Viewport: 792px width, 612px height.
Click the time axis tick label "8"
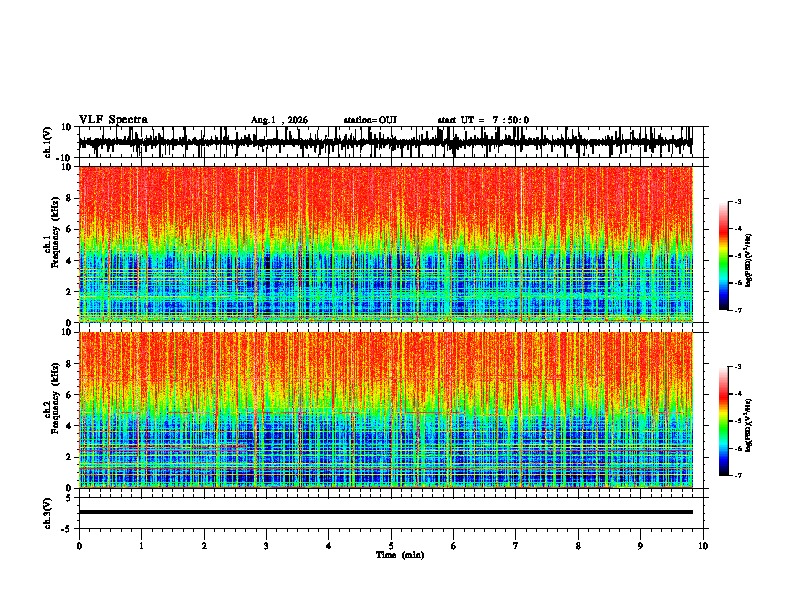pyautogui.click(x=578, y=546)
